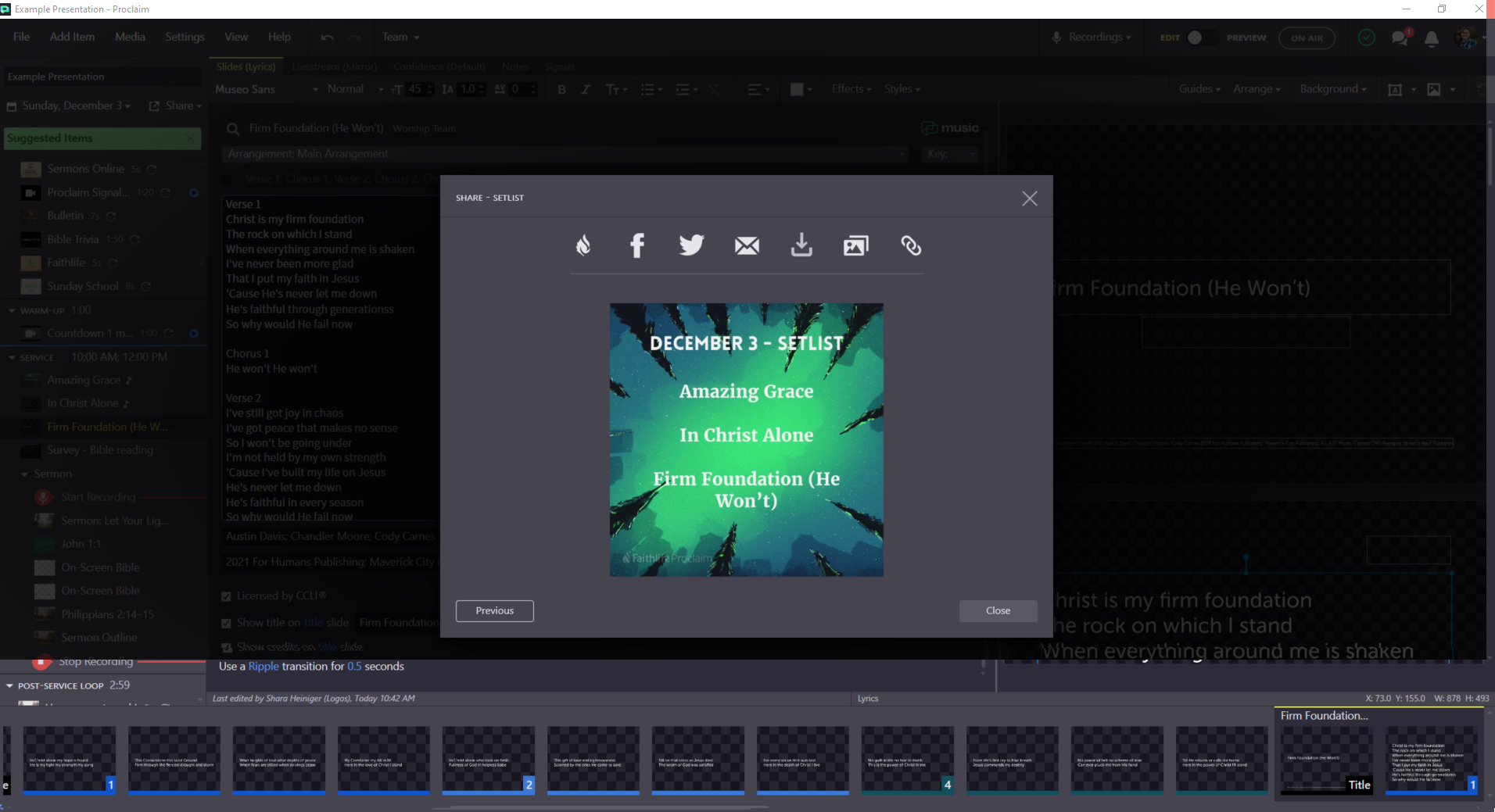Toggle Show credits on title slide checkbox
1495x812 pixels.
[x=227, y=648]
